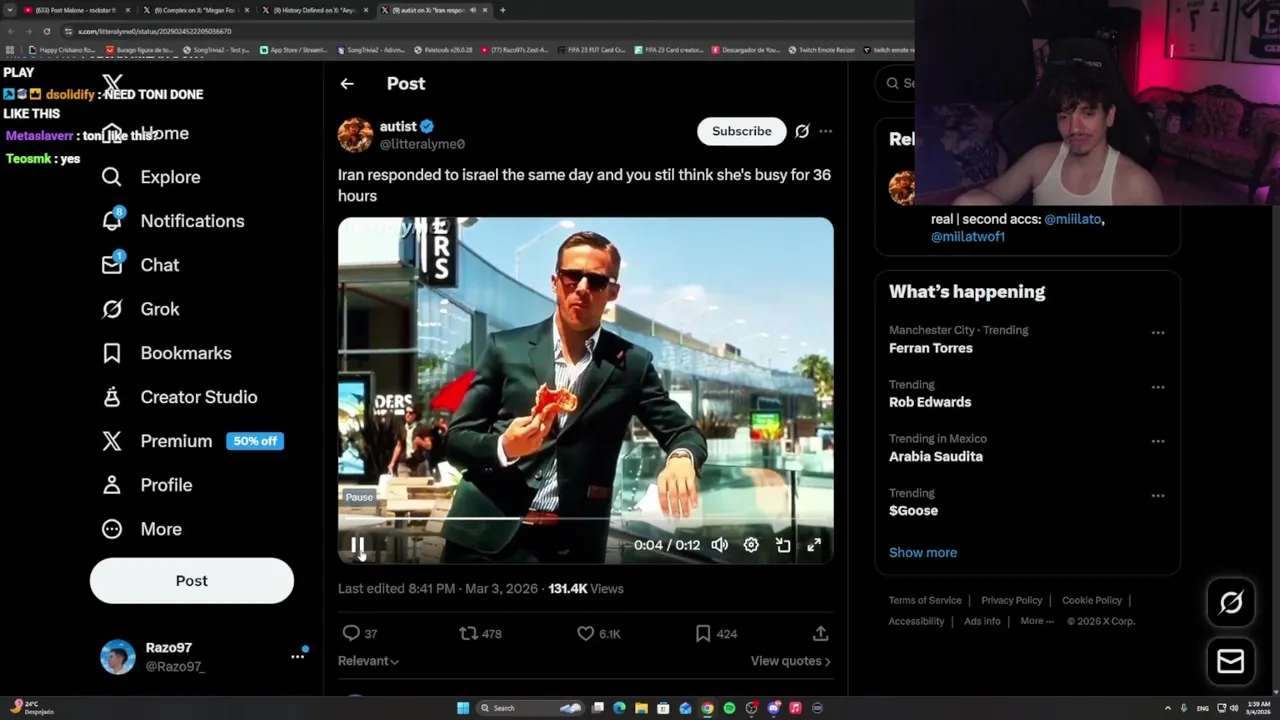Screen dimensions: 1280x720
Task: Open Grok in the sidebar
Action: (x=140, y=309)
